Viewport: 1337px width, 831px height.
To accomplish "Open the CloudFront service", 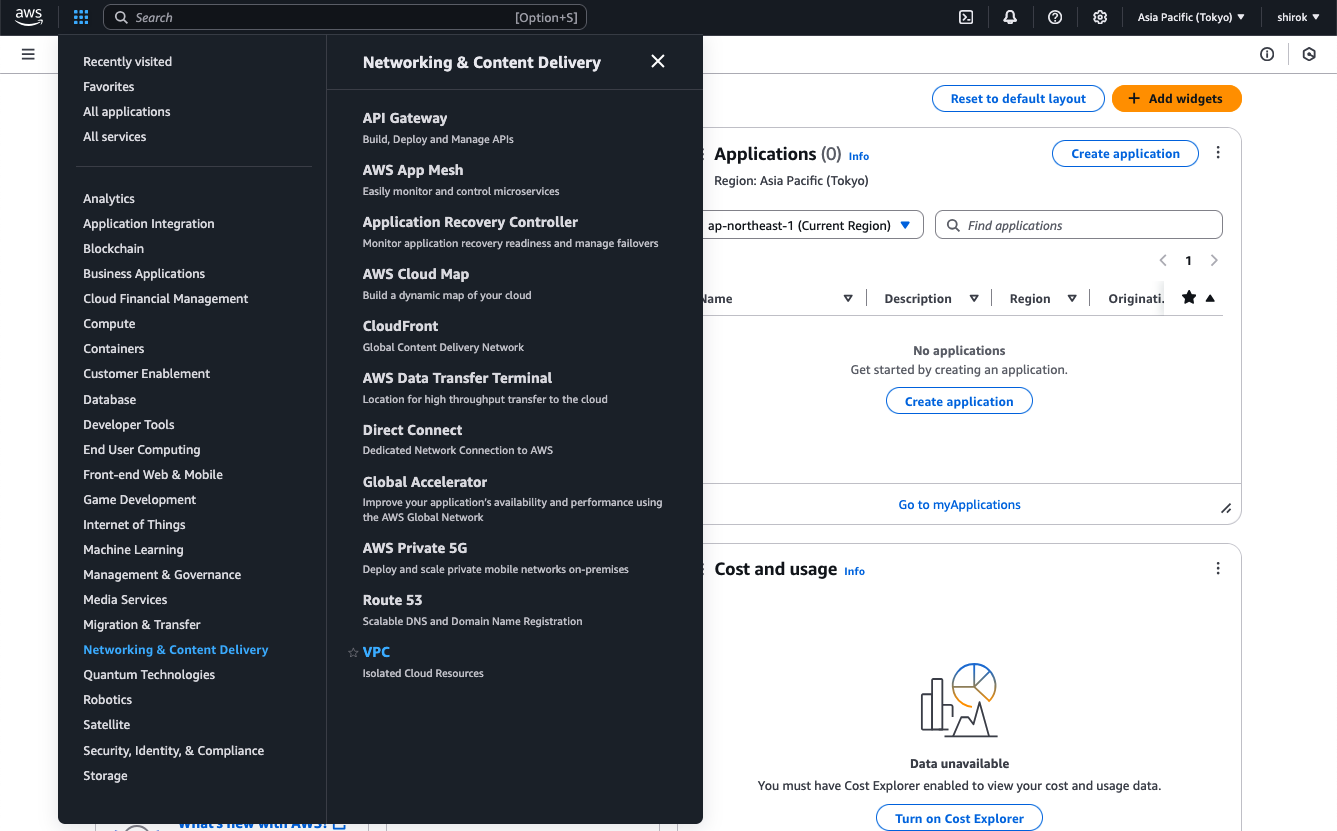I will 400,326.
